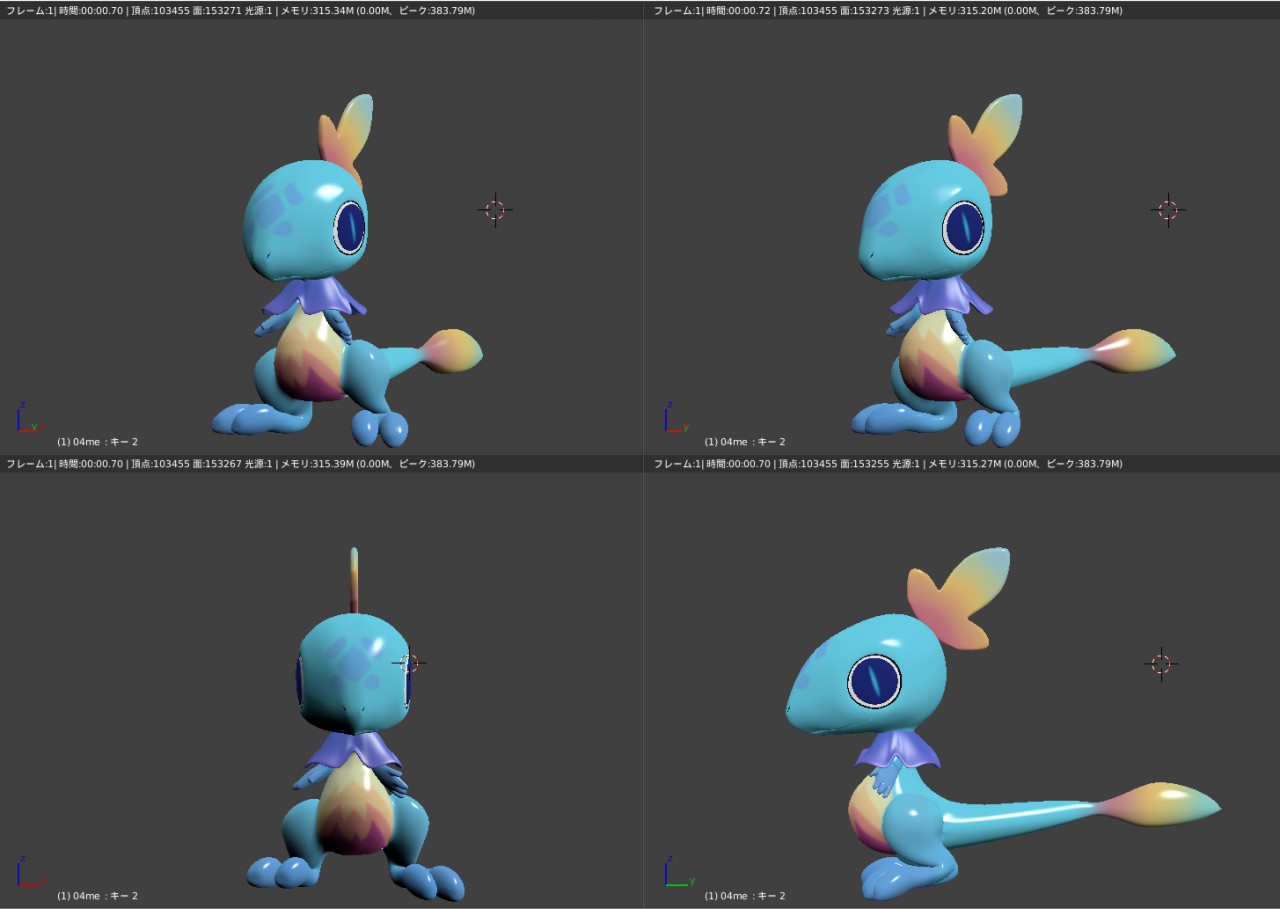Click the 3D cursor in the 面:153273 viewport
Image resolution: width=1280 pixels, height=909 pixels.
pos(1168,209)
